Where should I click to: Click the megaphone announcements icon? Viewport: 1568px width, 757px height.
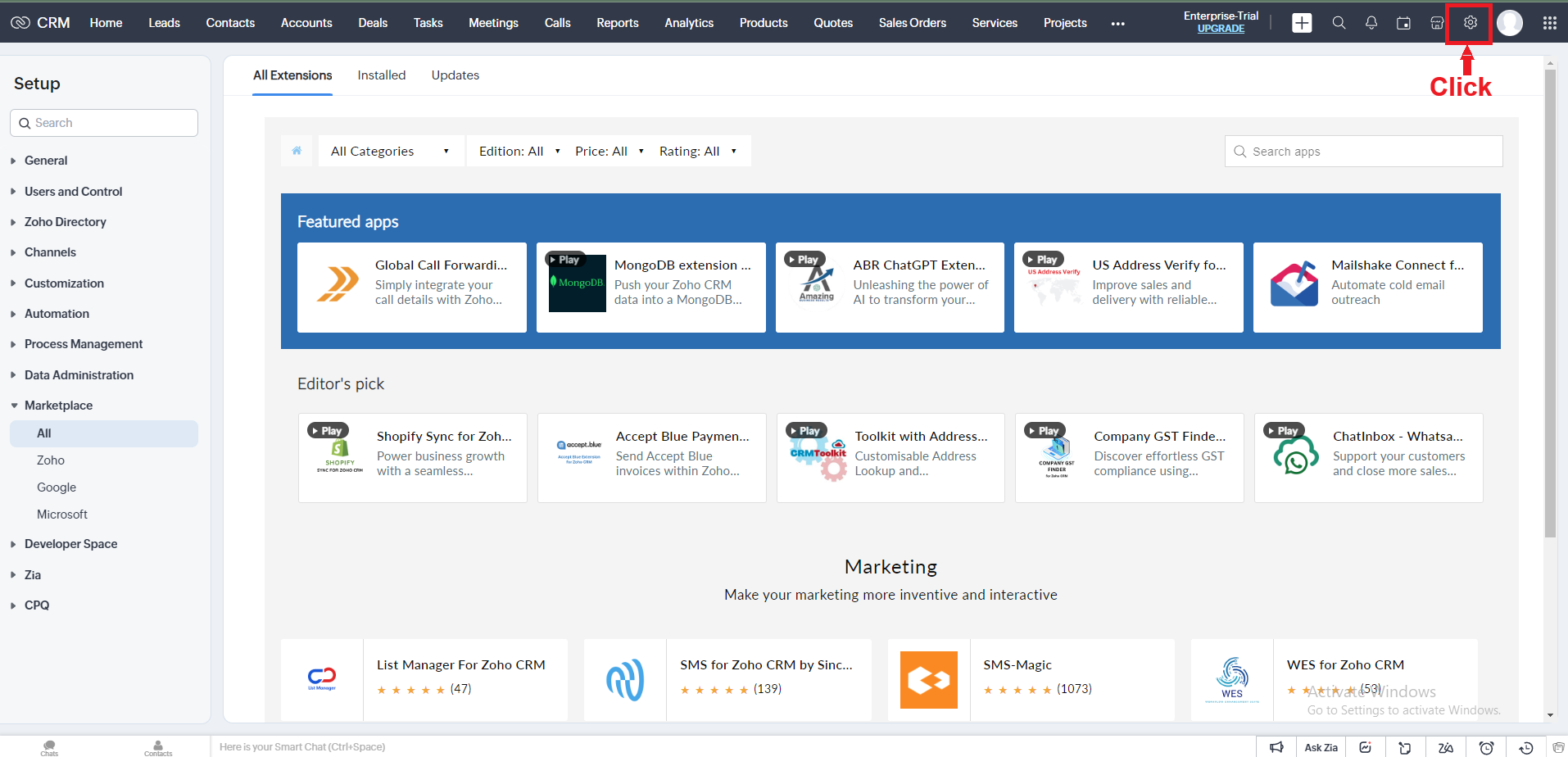coord(1276,747)
